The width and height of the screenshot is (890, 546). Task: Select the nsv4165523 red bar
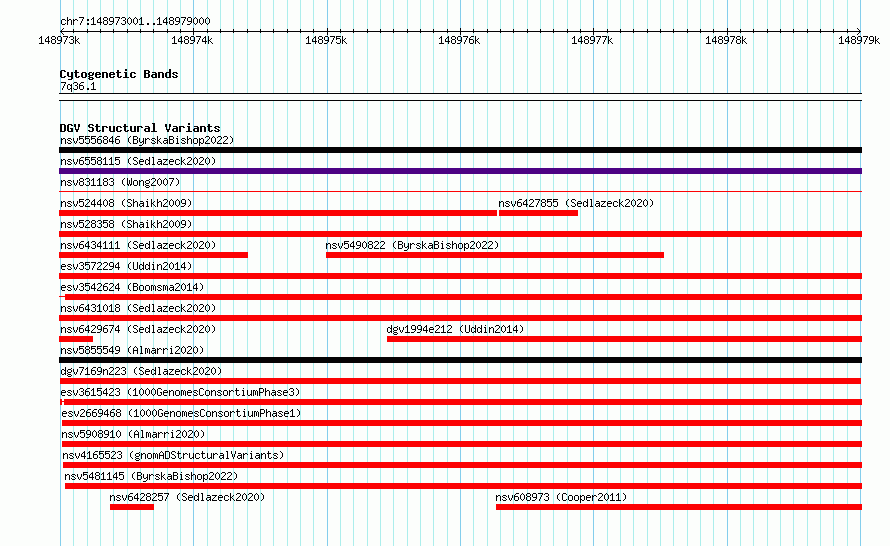463,465
